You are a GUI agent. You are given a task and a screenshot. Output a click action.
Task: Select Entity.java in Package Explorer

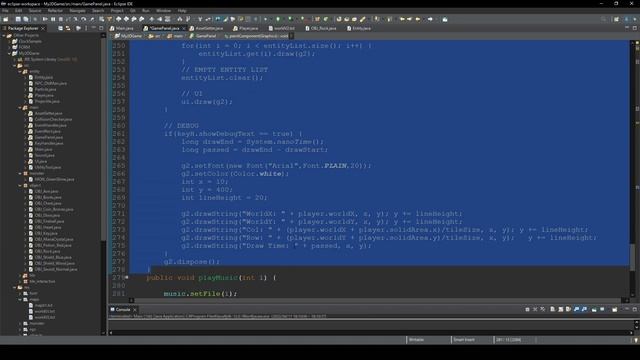coord(40,78)
